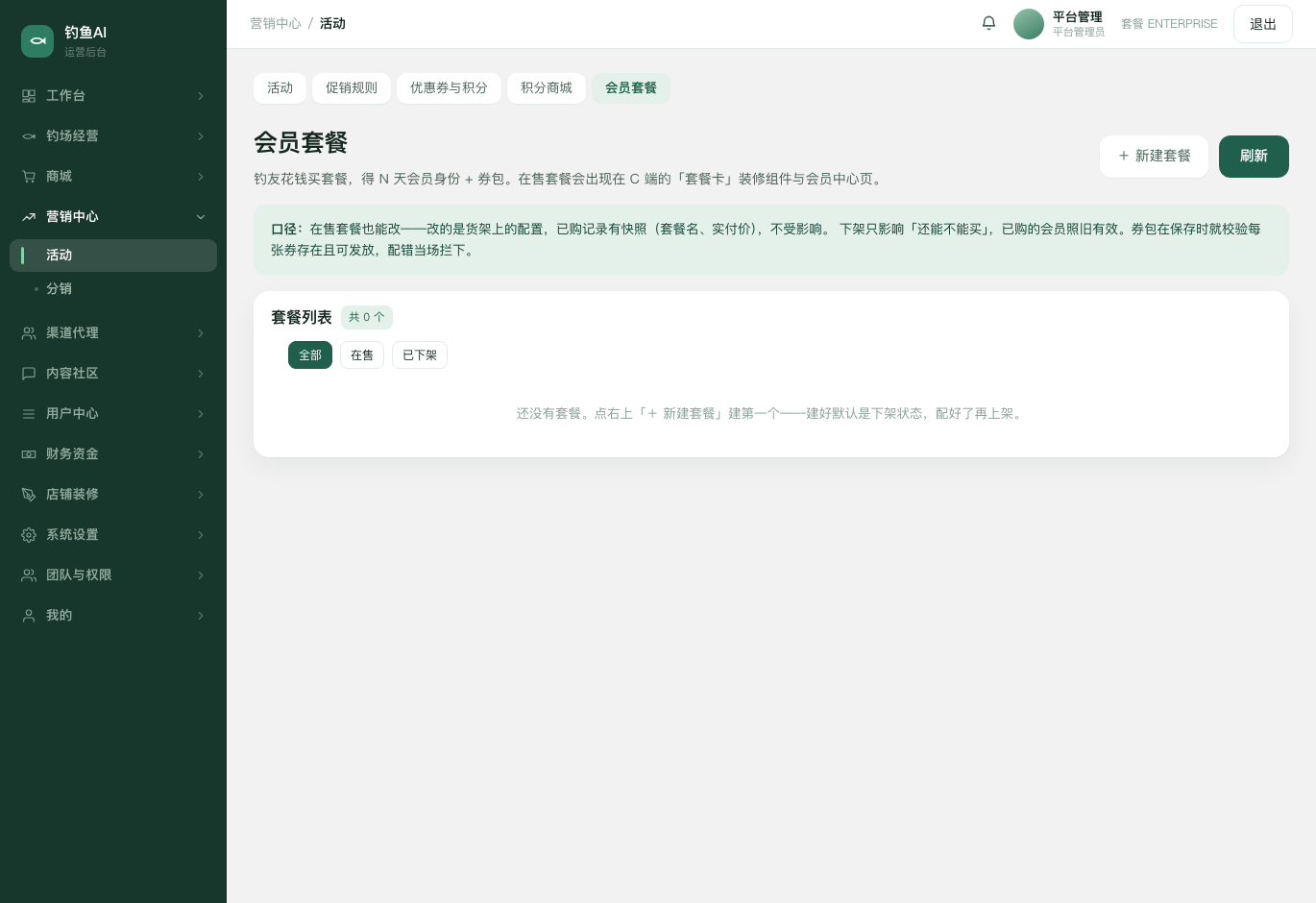
Task: Click the 财务资金 banknote icon
Action: pos(29,454)
